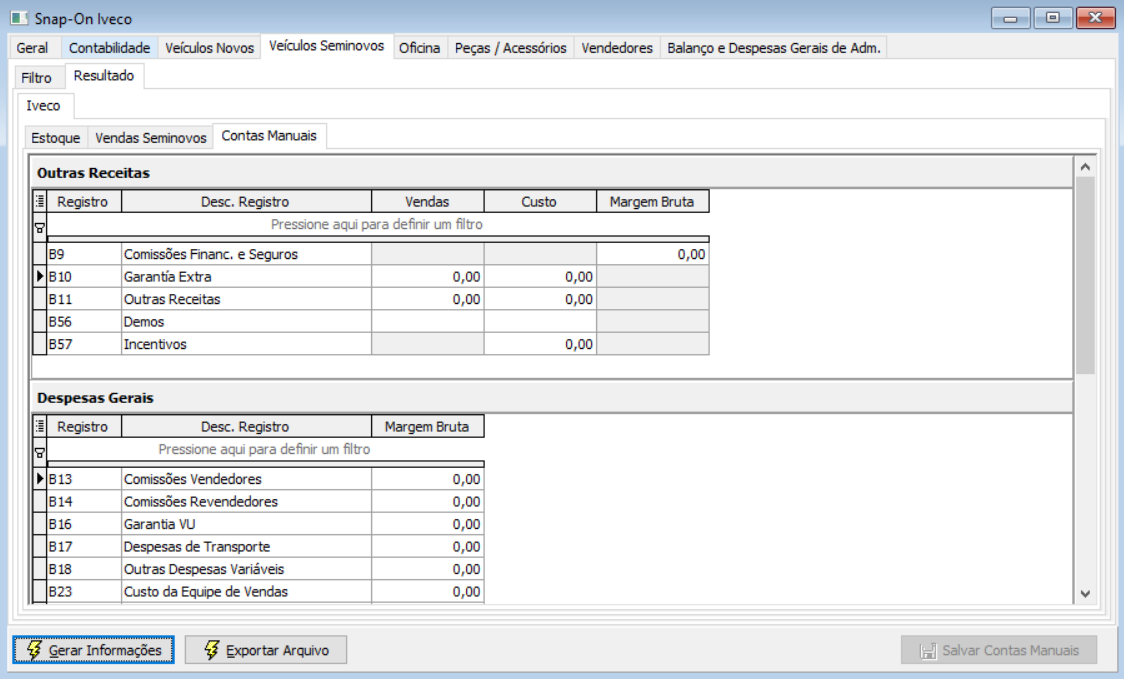Screen dimensions: 1124x679
Task: Click Vendas cell for B11 Outras Receitas
Action: click(427, 299)
